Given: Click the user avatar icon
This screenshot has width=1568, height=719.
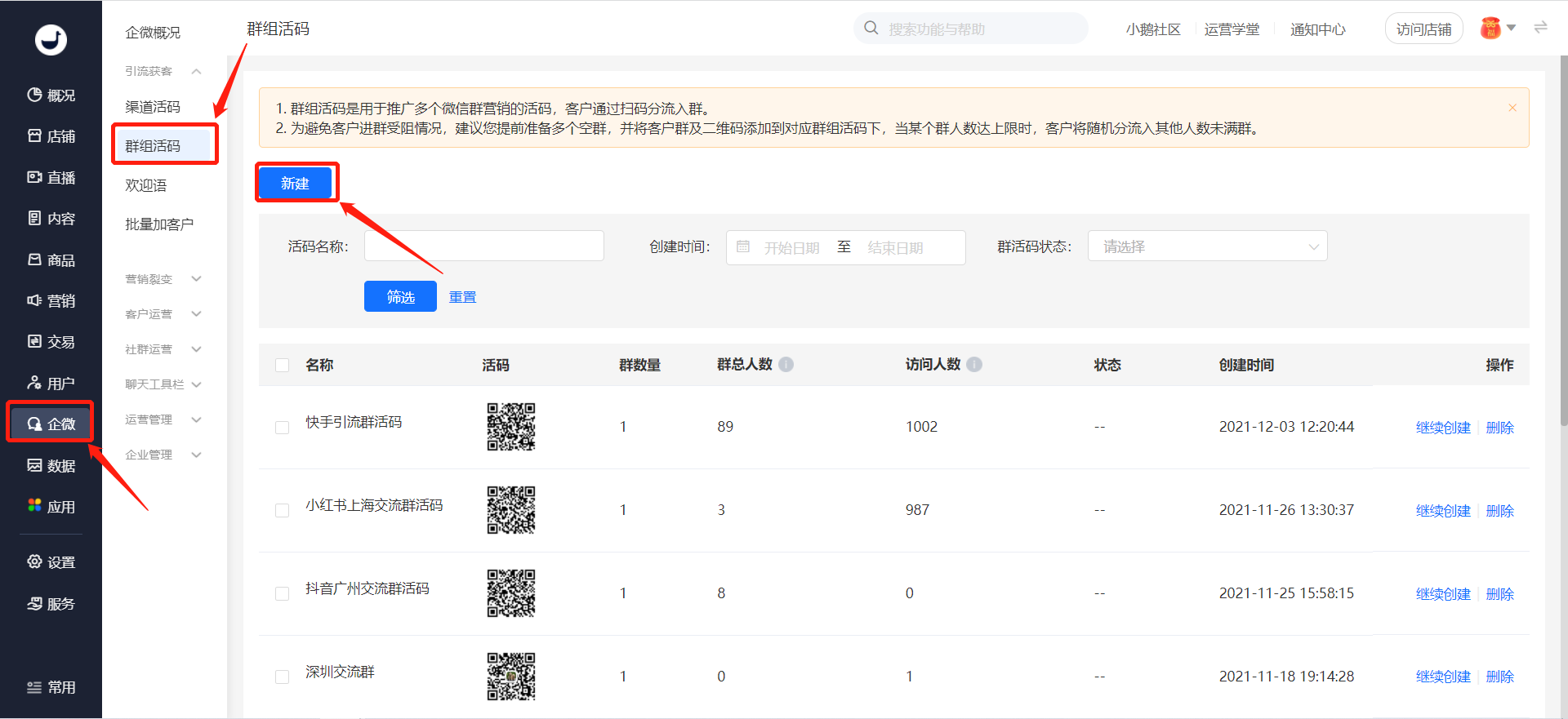Looking at the screenshot, I should [x=1491, y=28].
